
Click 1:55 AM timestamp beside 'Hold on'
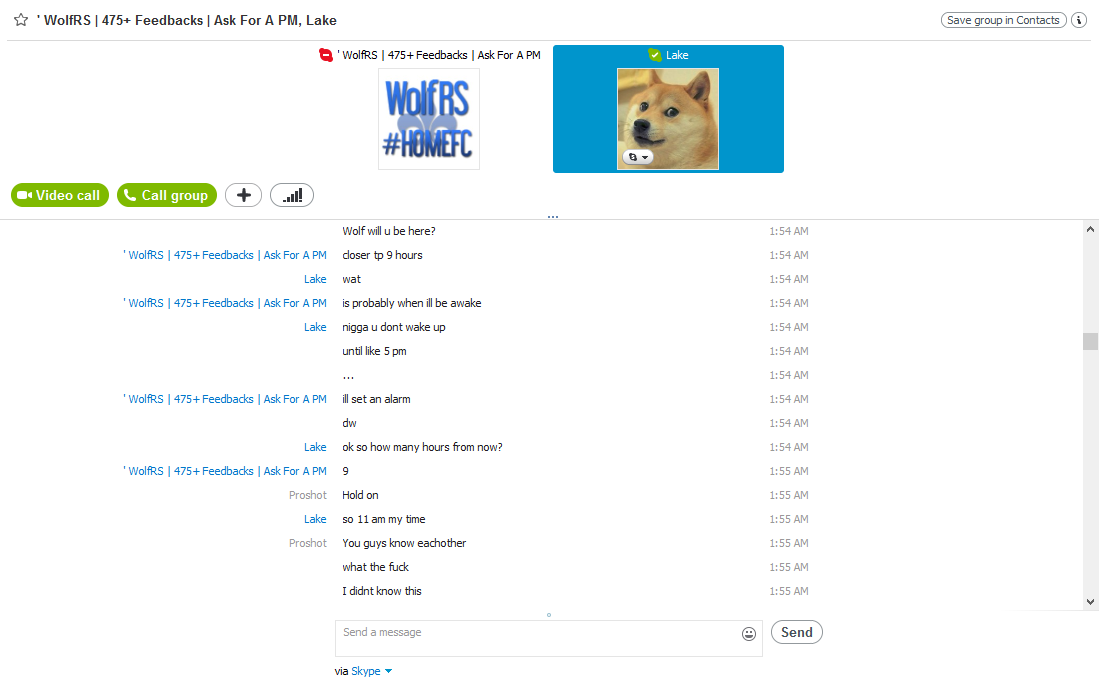(x=789, y=495)
